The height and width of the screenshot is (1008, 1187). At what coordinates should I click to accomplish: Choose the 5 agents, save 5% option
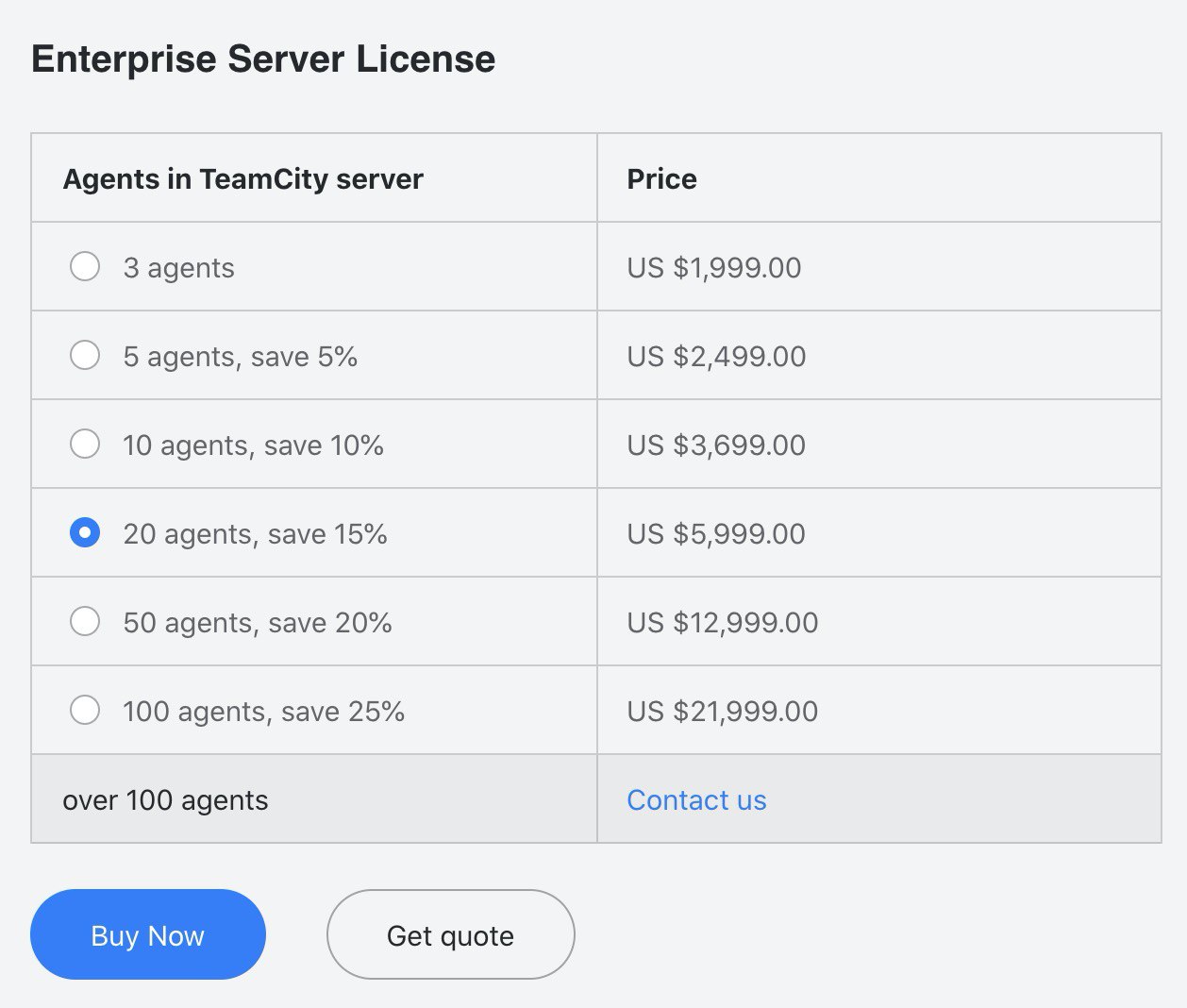(85, 355)
